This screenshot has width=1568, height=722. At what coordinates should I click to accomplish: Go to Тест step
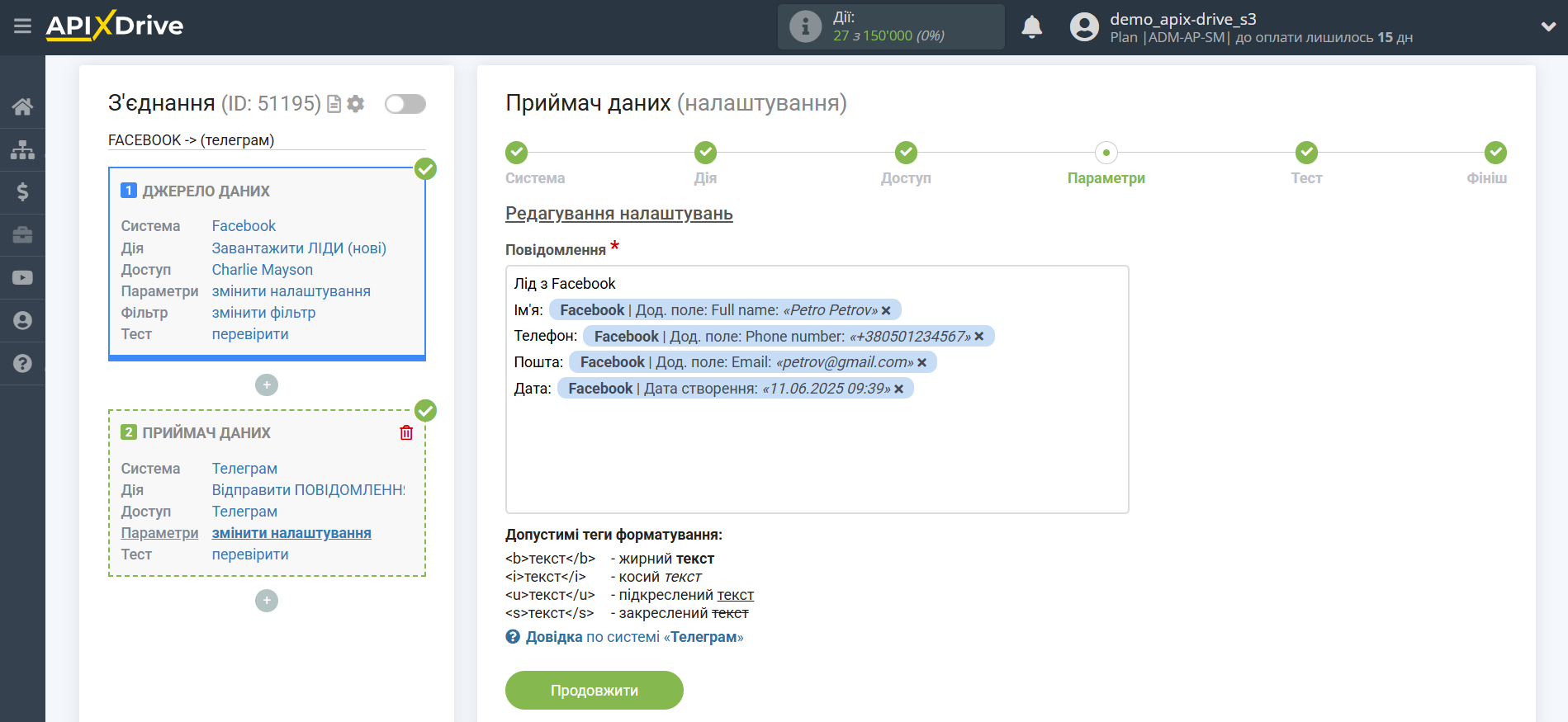point(1306,153)
